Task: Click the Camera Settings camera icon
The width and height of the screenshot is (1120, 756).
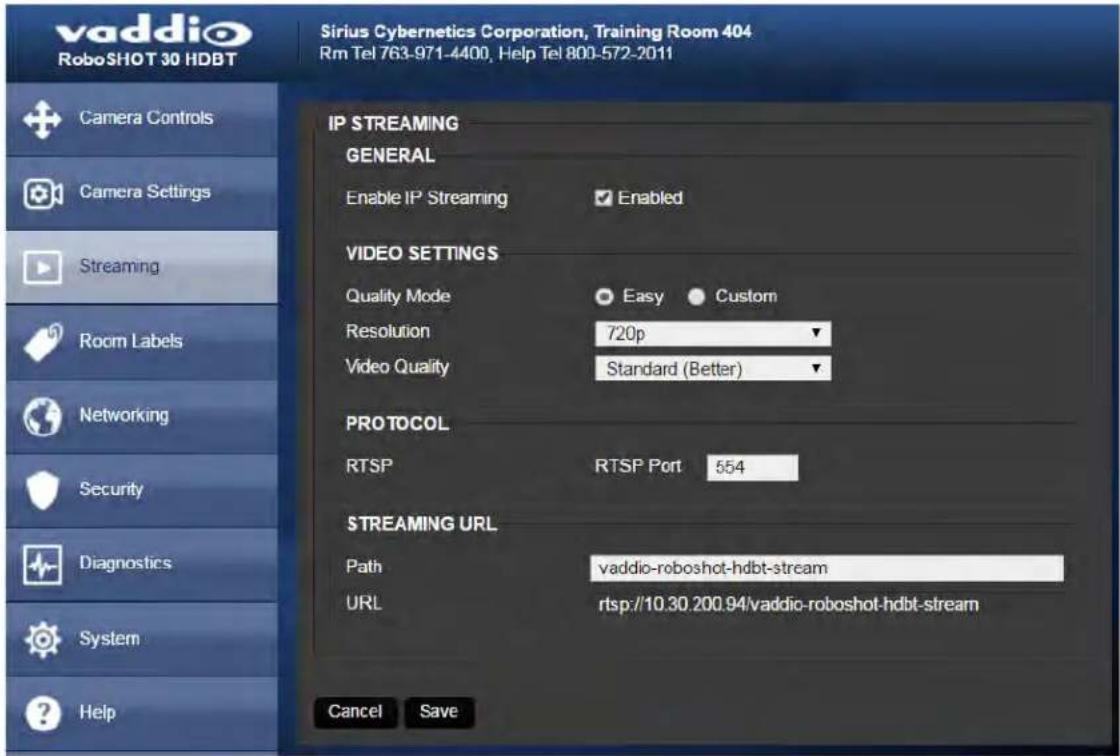Action: click(43, 194)
